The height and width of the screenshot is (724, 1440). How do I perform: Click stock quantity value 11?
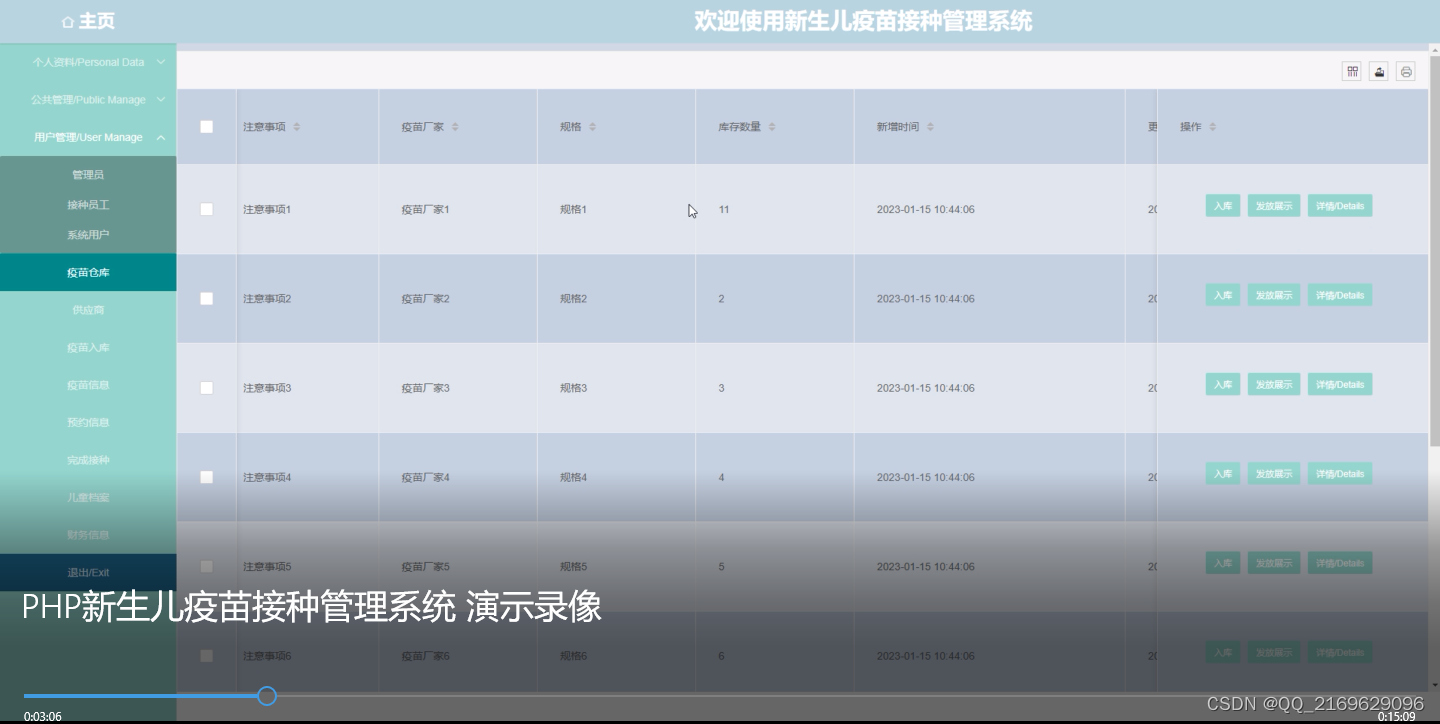(724, 209)
